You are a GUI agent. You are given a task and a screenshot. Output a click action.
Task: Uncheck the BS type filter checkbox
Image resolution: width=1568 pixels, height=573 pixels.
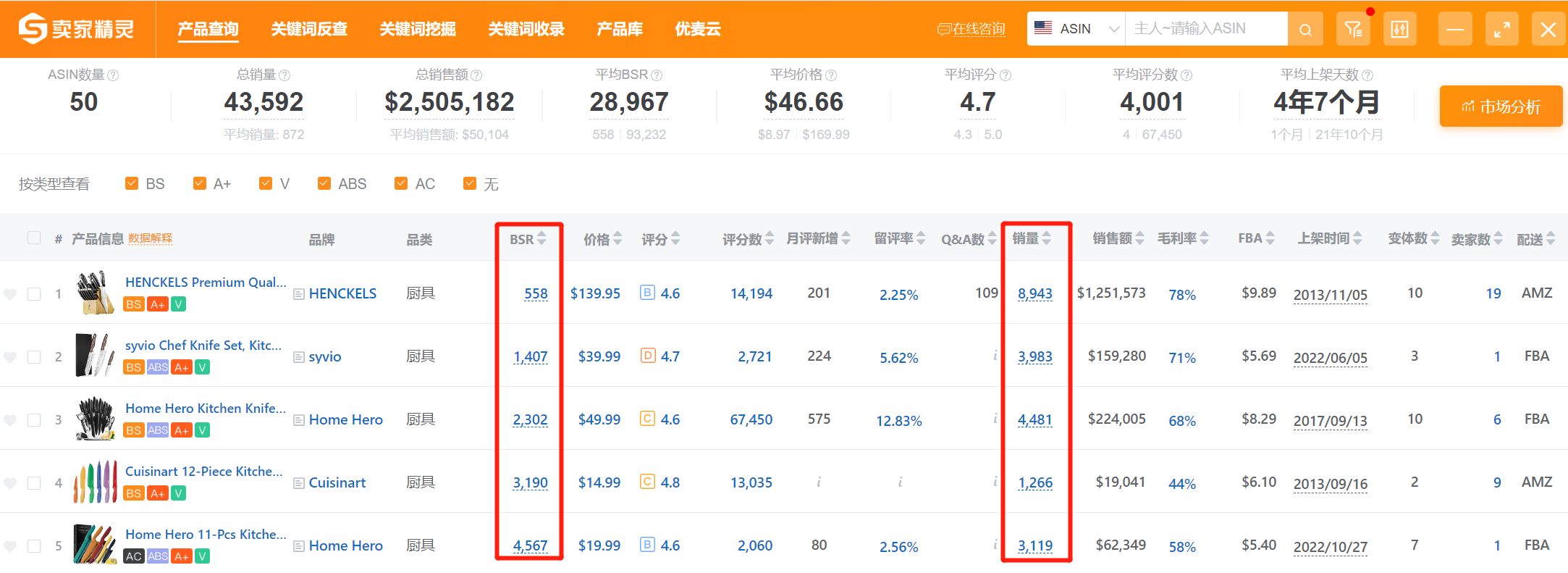tap(132, 183)
